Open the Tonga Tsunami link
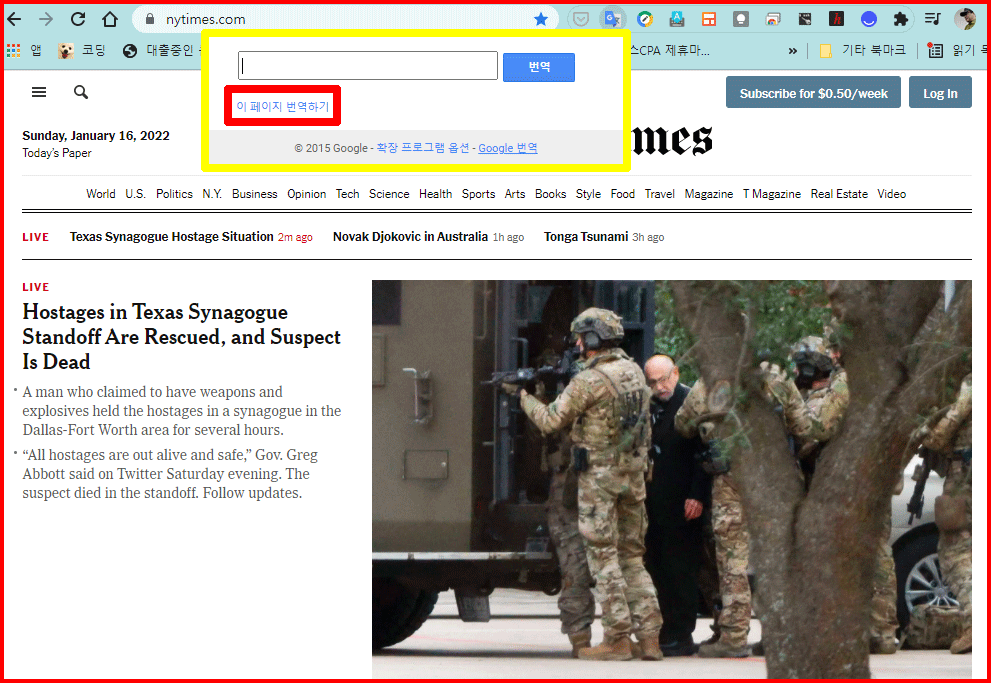 coord(586,237)
